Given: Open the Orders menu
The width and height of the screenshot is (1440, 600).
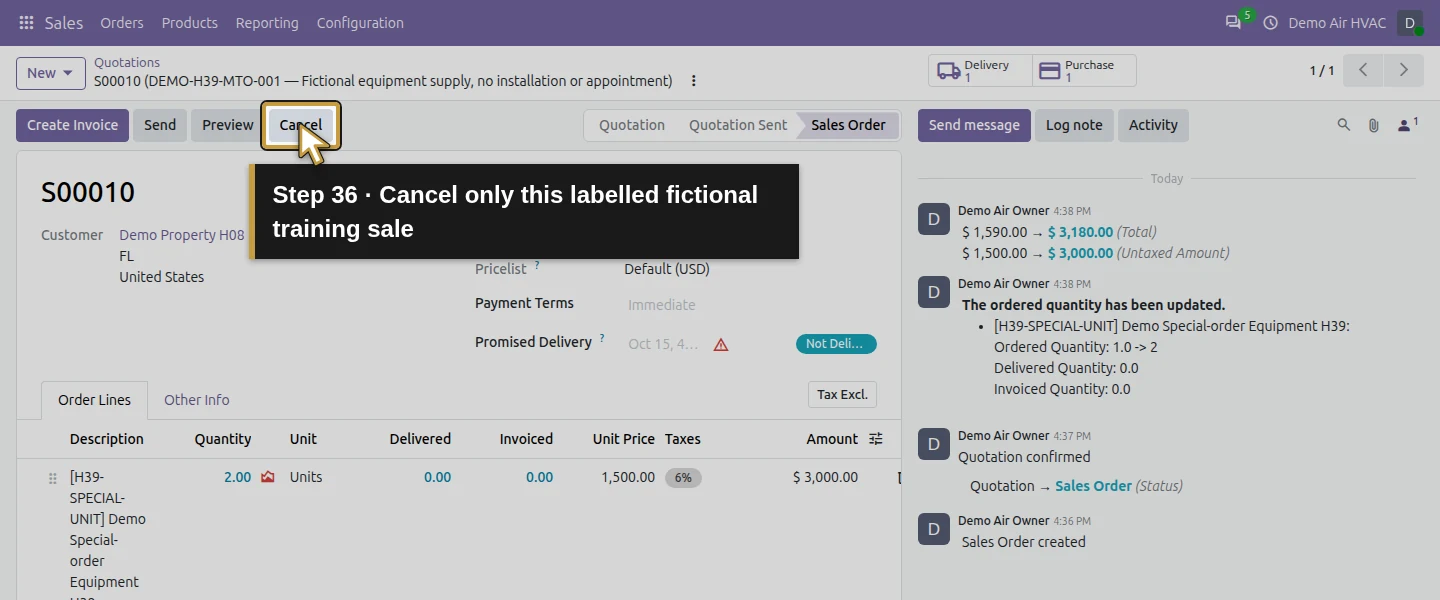Looking at the screenshot, I should 122,22.
